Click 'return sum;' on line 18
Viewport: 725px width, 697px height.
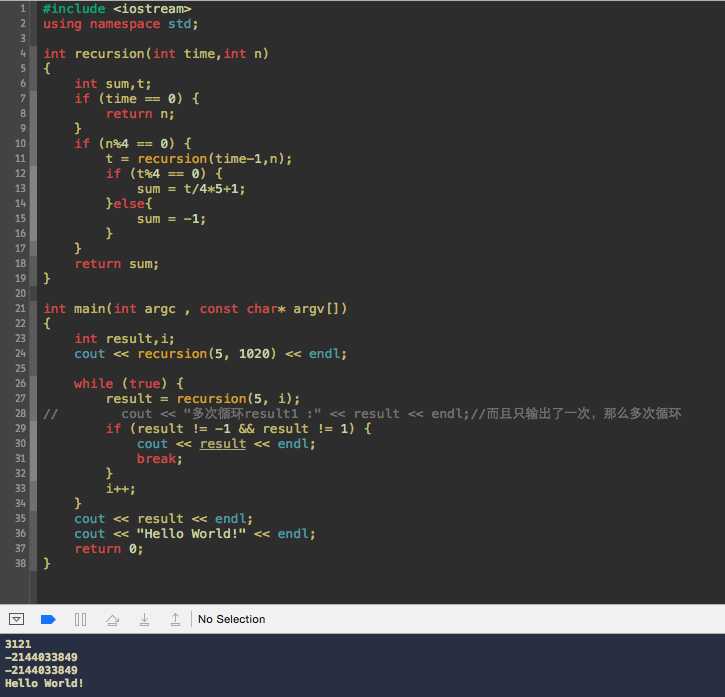tap(117, 264)
